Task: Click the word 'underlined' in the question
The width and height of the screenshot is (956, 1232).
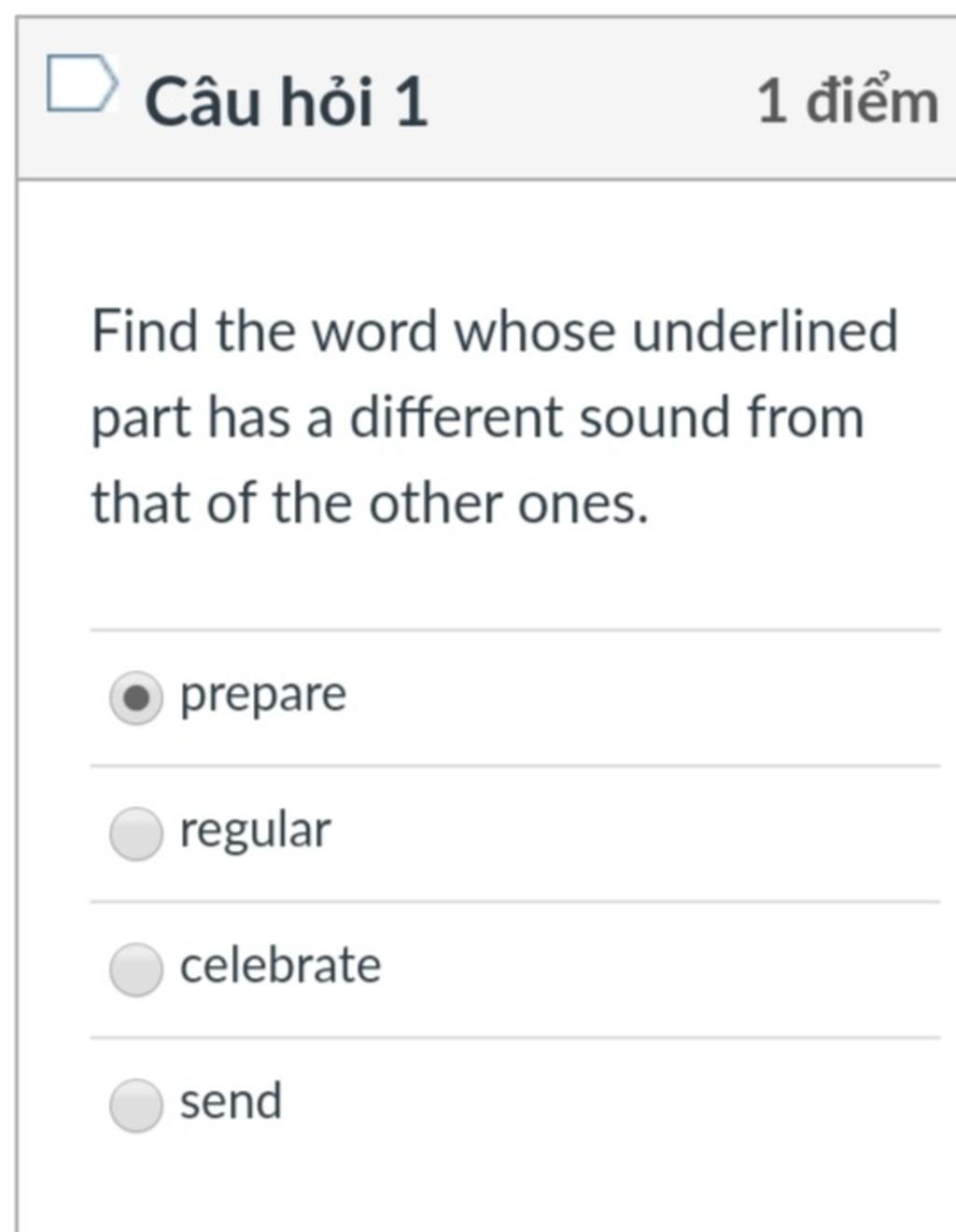Action: (766, 331)
